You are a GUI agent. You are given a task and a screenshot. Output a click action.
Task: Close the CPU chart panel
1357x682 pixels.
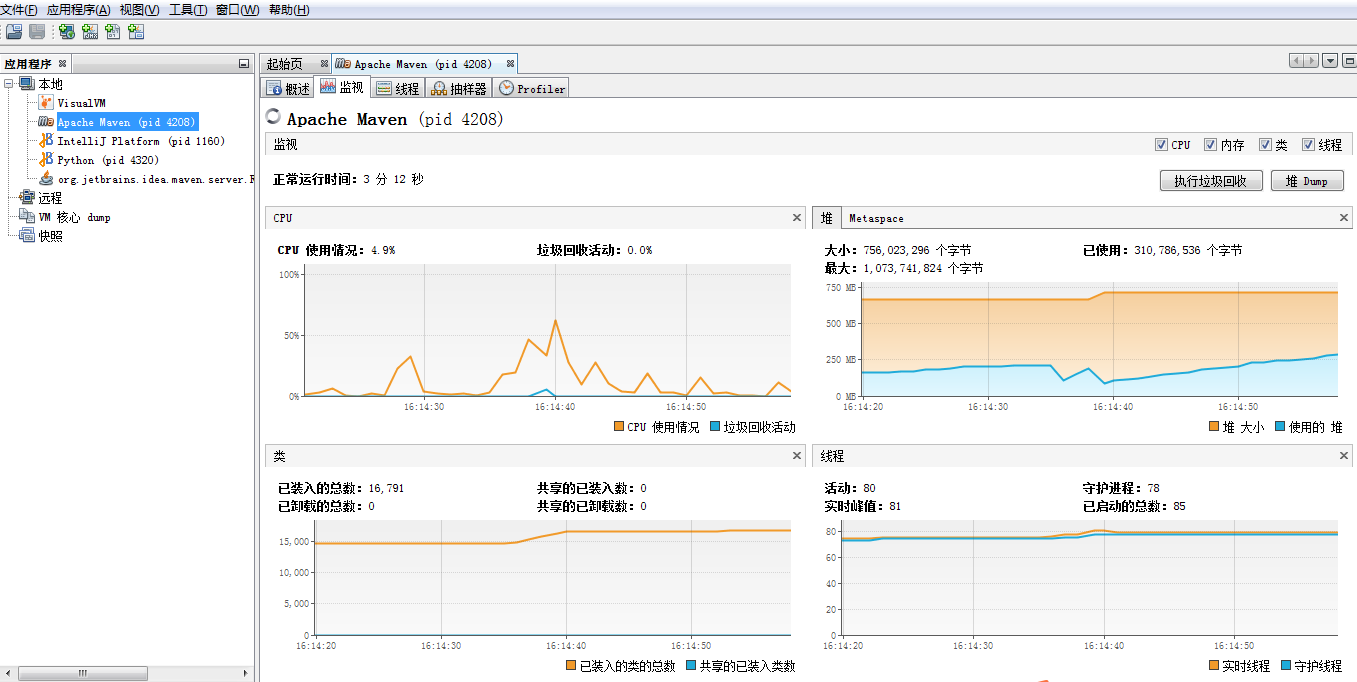[x=797, y=217]
